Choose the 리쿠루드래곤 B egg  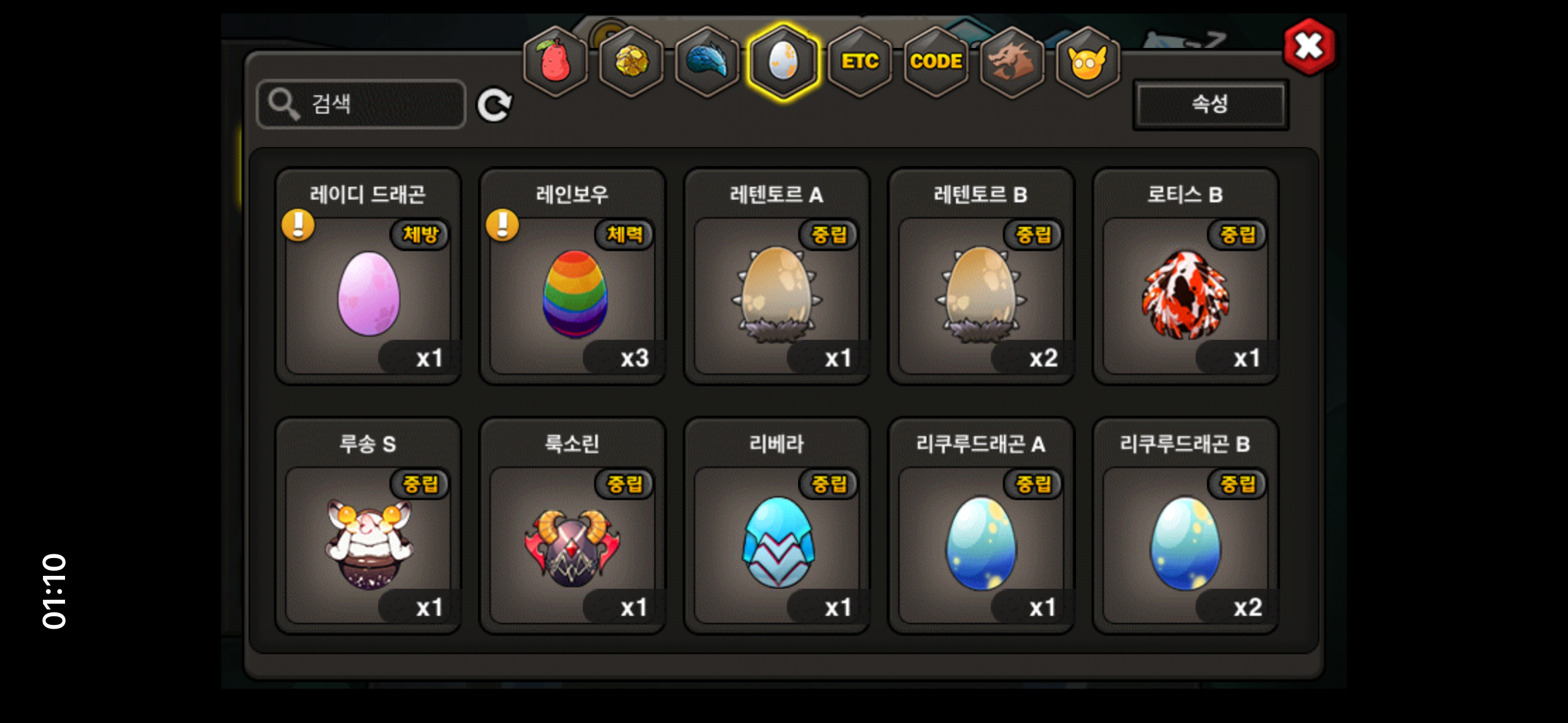coord(1185,526)
